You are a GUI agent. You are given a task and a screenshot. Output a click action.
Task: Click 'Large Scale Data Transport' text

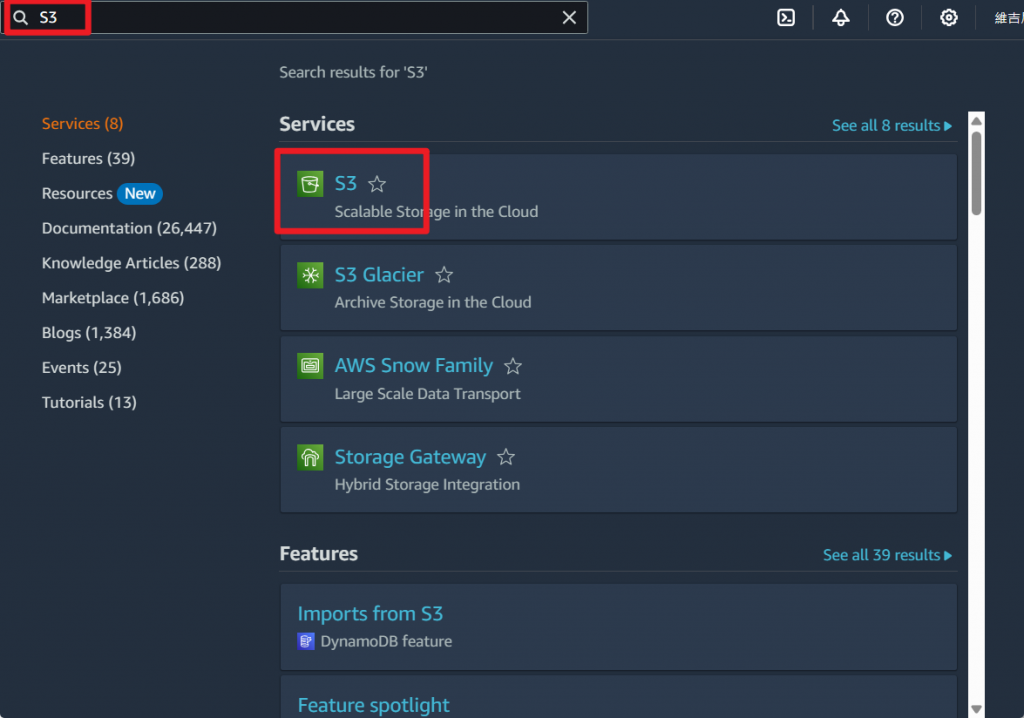pos(428,394)
